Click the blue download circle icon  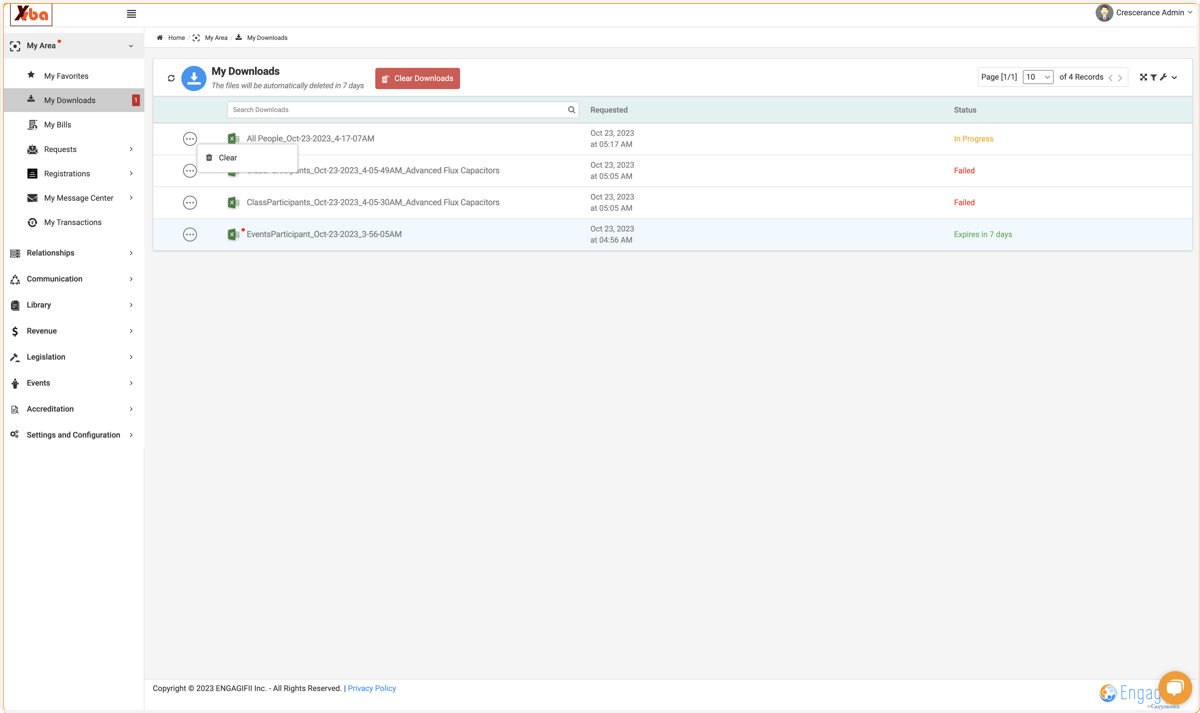pos(194,78)
